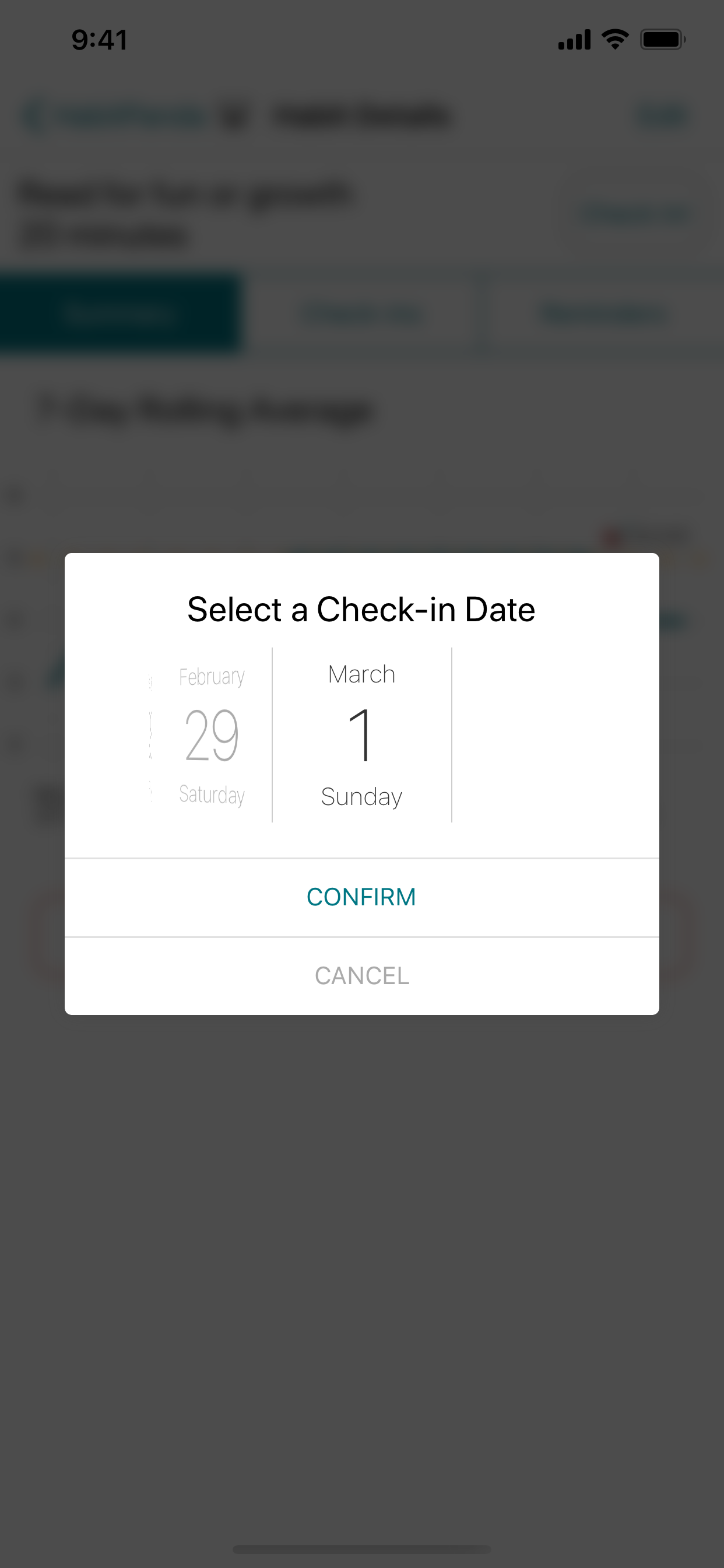Tap the March month label
The height and width of the screenshot is (1568, 724).
click(x=361, y=674)
